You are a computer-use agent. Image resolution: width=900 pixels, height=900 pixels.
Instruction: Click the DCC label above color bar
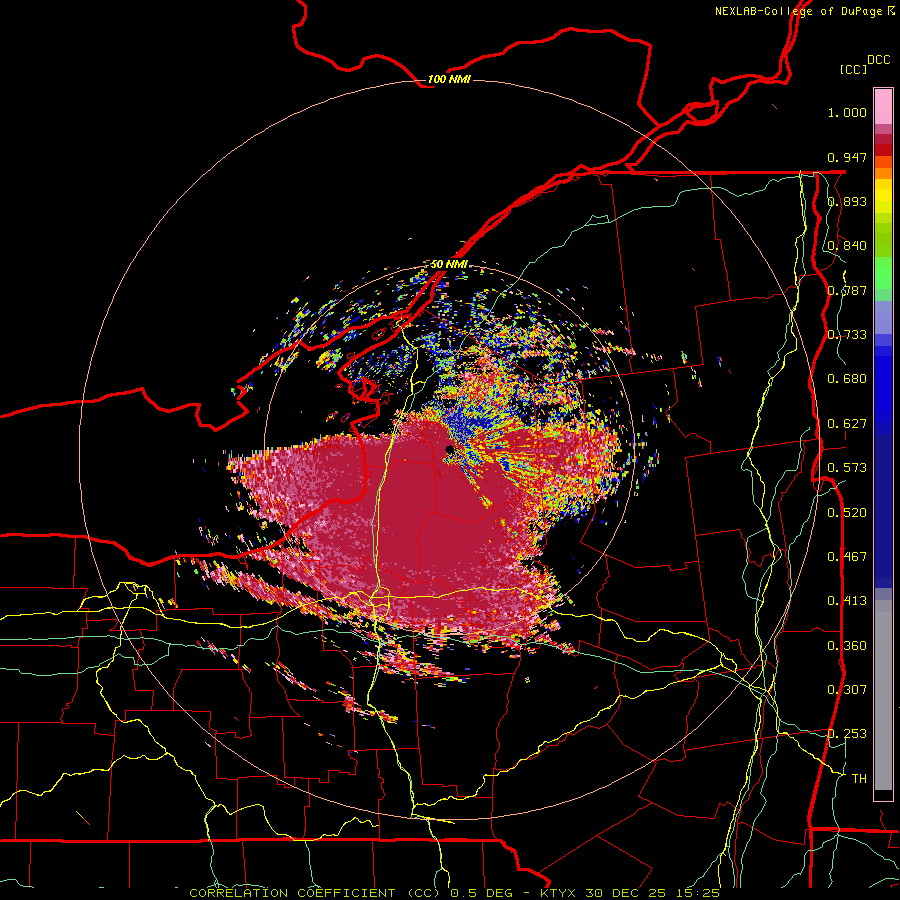(x=878, y=60)
